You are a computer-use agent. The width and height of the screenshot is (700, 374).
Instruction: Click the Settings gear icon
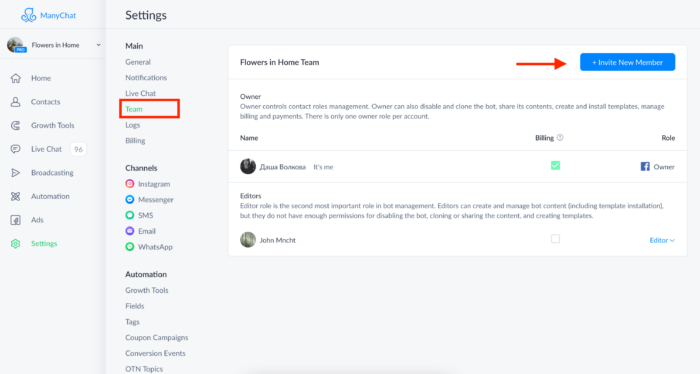(16, 244)
